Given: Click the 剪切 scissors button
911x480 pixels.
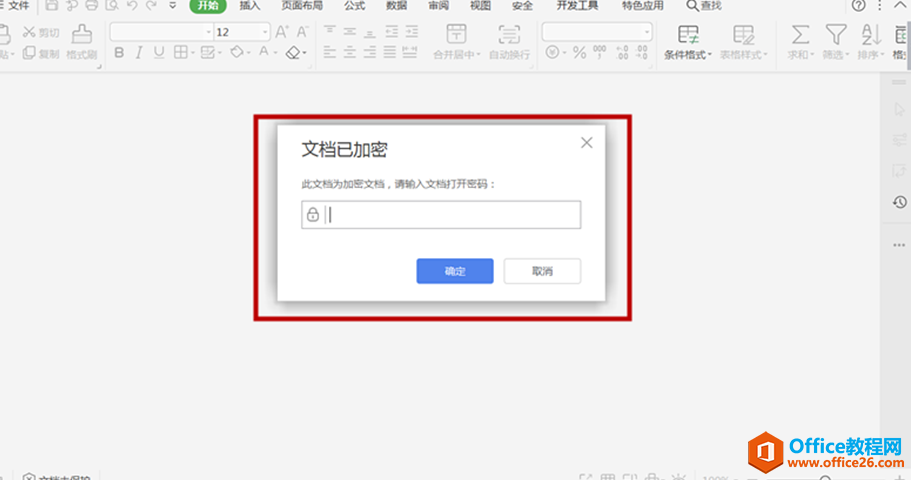Looking at the screenshot, I should 41,33.
